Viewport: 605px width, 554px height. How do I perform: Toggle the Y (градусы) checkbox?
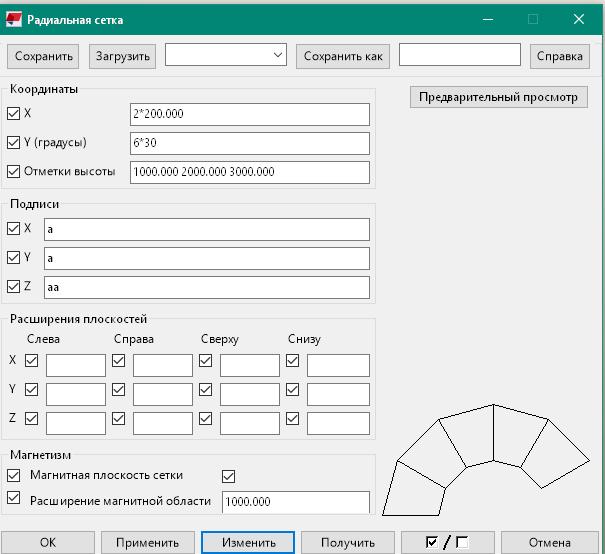point(14,143)
